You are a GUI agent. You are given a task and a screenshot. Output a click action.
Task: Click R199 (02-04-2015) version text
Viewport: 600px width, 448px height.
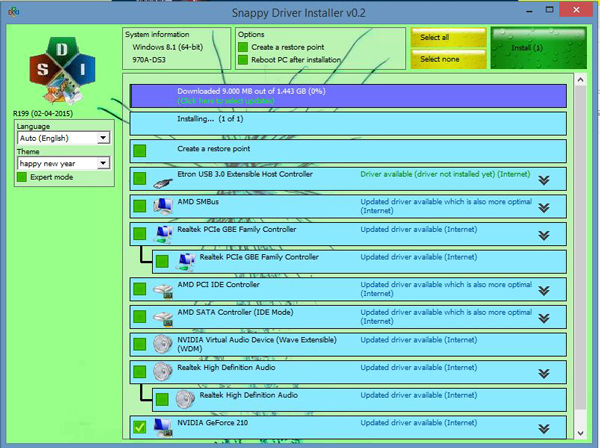(43, 113)
